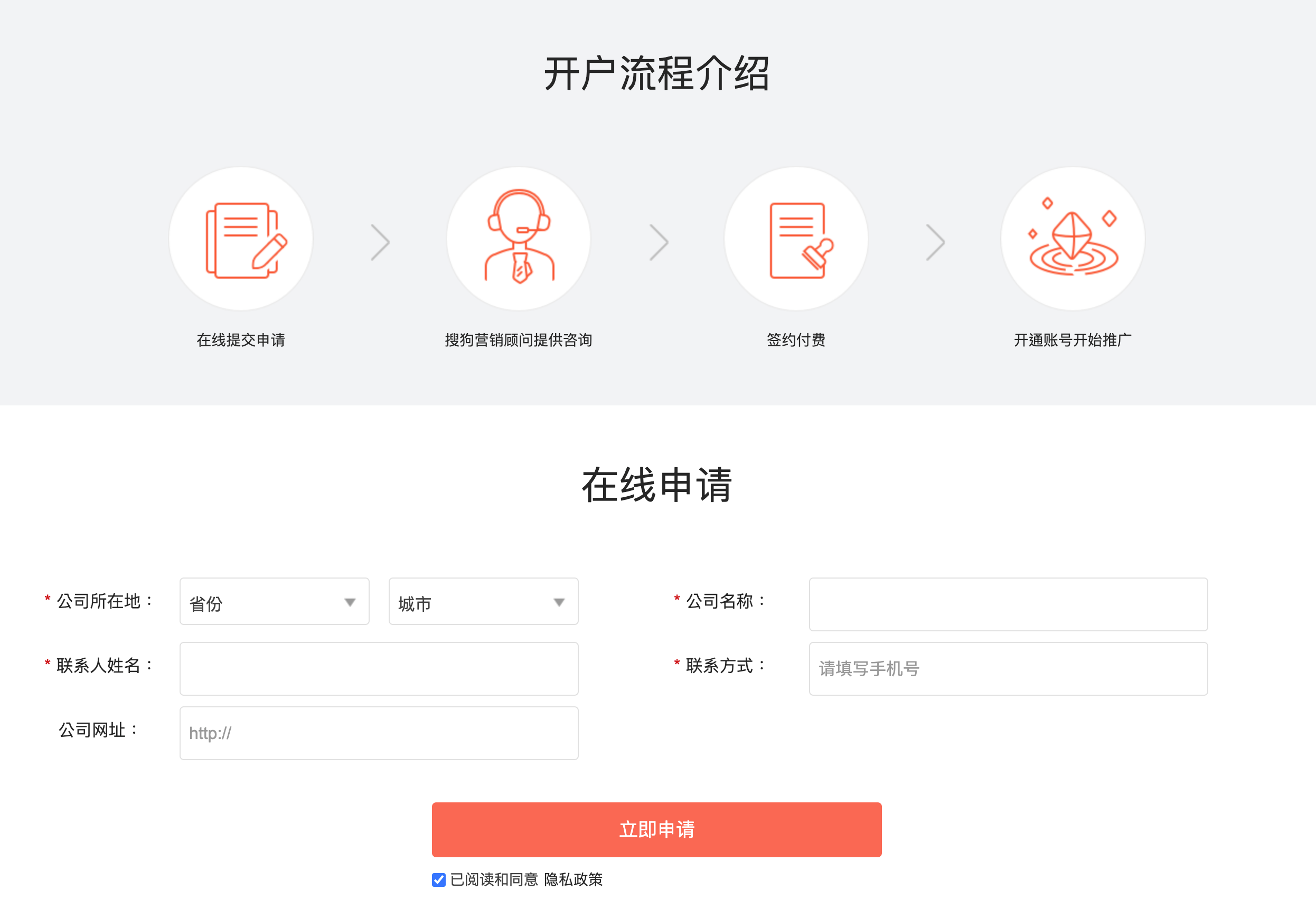Click the province dropdown arrow
Viewport: 1316px width, 909px height.
(x=350, y=603)
